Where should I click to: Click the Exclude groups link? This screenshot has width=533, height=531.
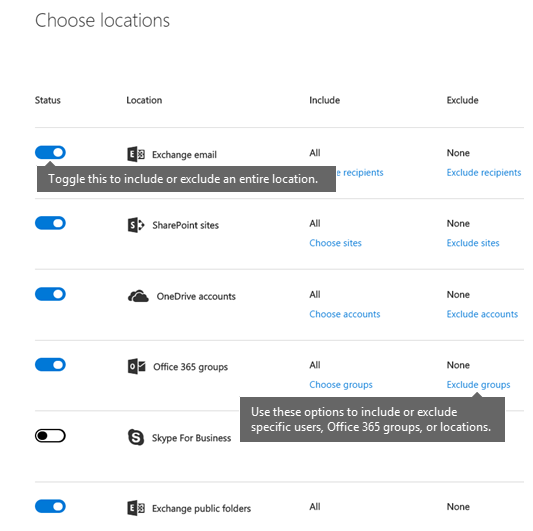478,385
